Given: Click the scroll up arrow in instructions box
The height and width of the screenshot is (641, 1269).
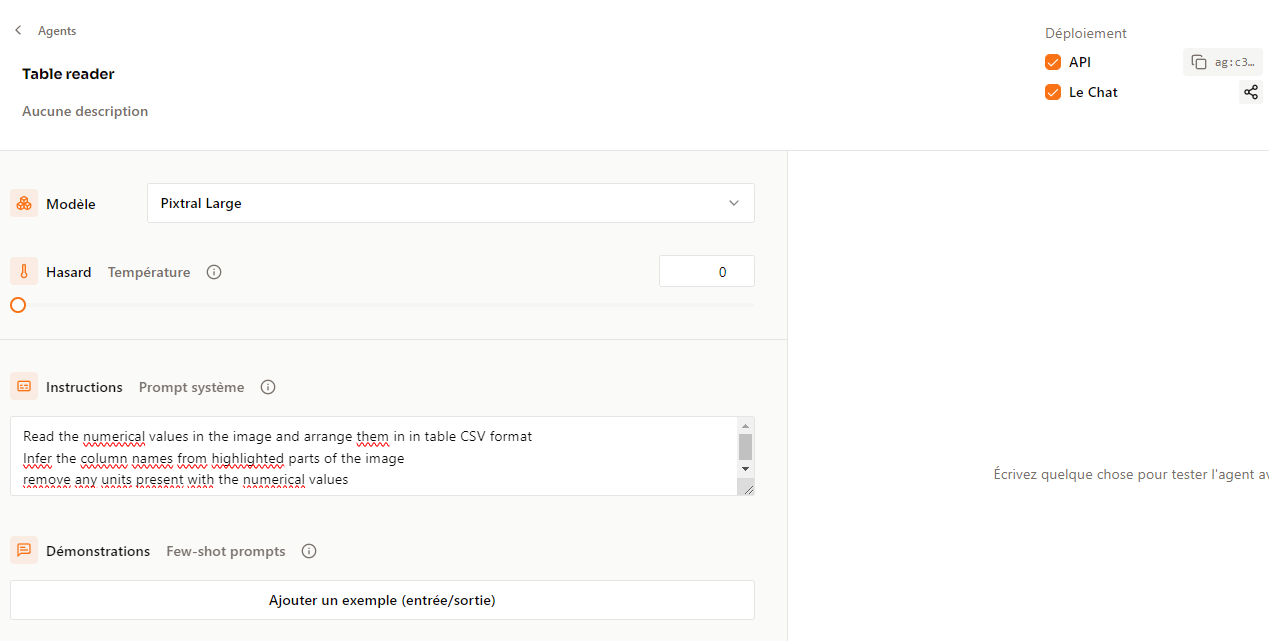Looking at the screenshot, I should pyautogui.click(x=745, y=426).
